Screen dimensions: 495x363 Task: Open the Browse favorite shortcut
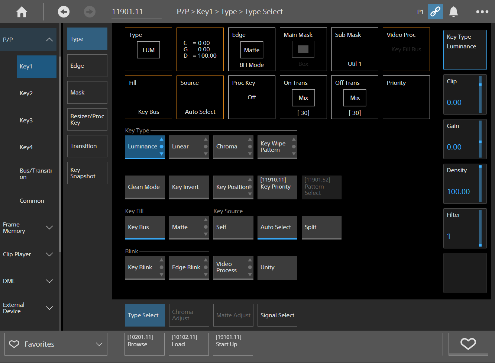point(144,344)
